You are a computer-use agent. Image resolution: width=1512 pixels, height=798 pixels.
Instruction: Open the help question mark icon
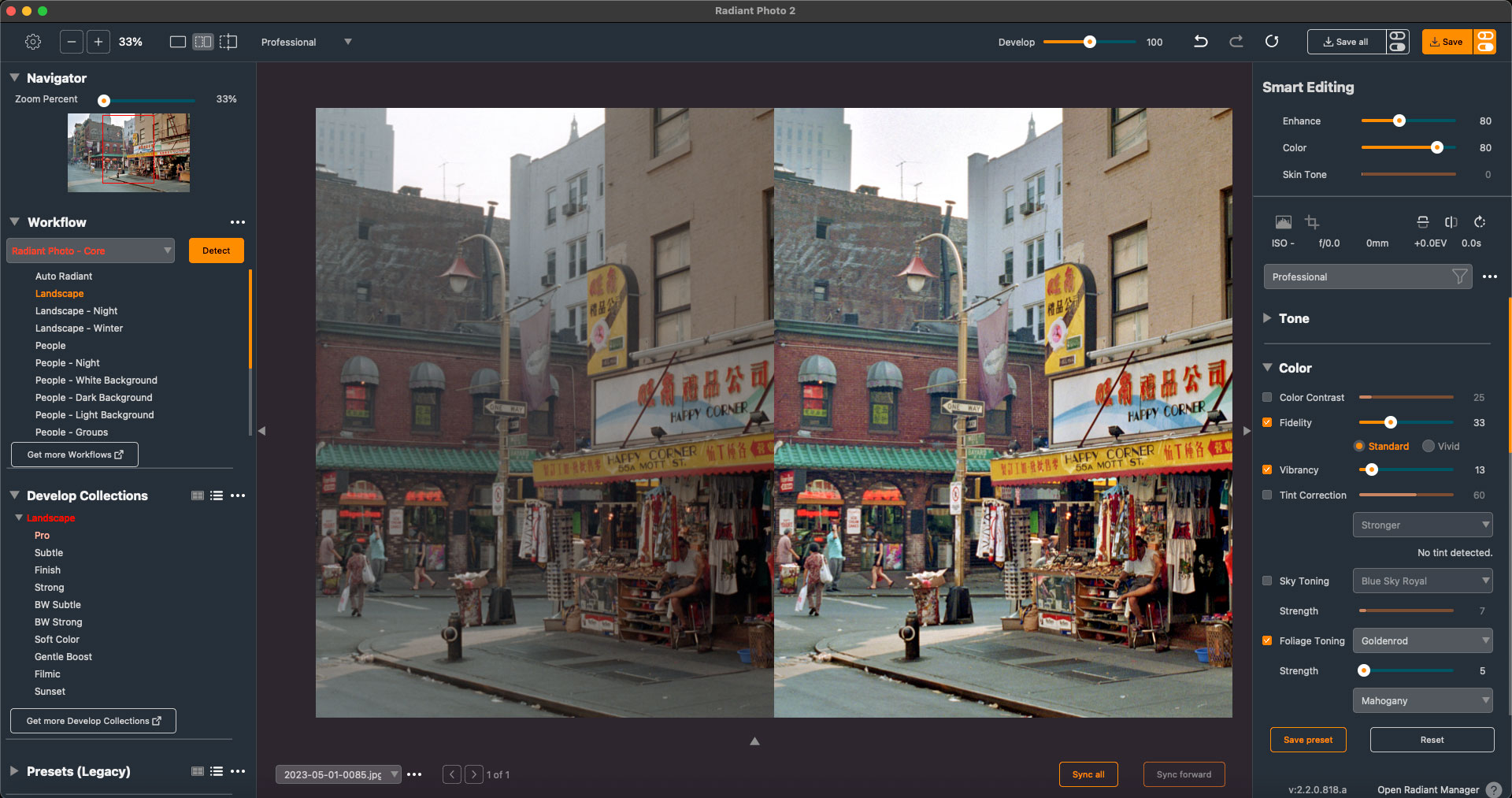click(x=1493, y=789)
